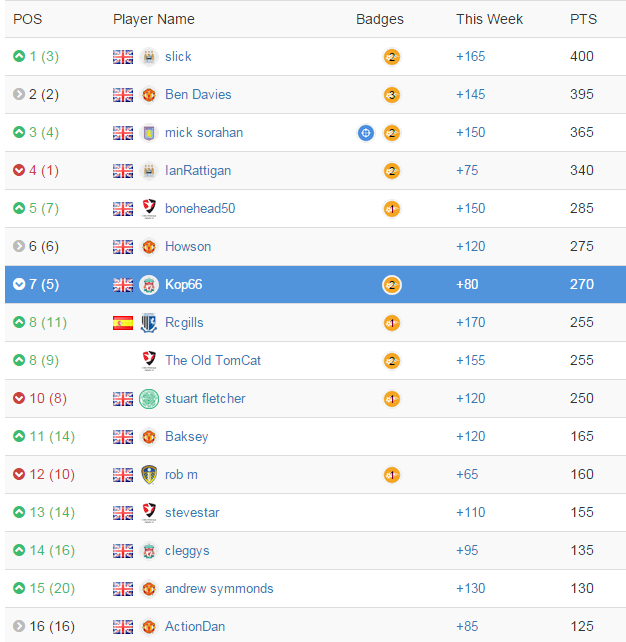
Task: Click Ben Davies' orange number 3 badge
Action: pyautogui.click(x=392, y=95)
